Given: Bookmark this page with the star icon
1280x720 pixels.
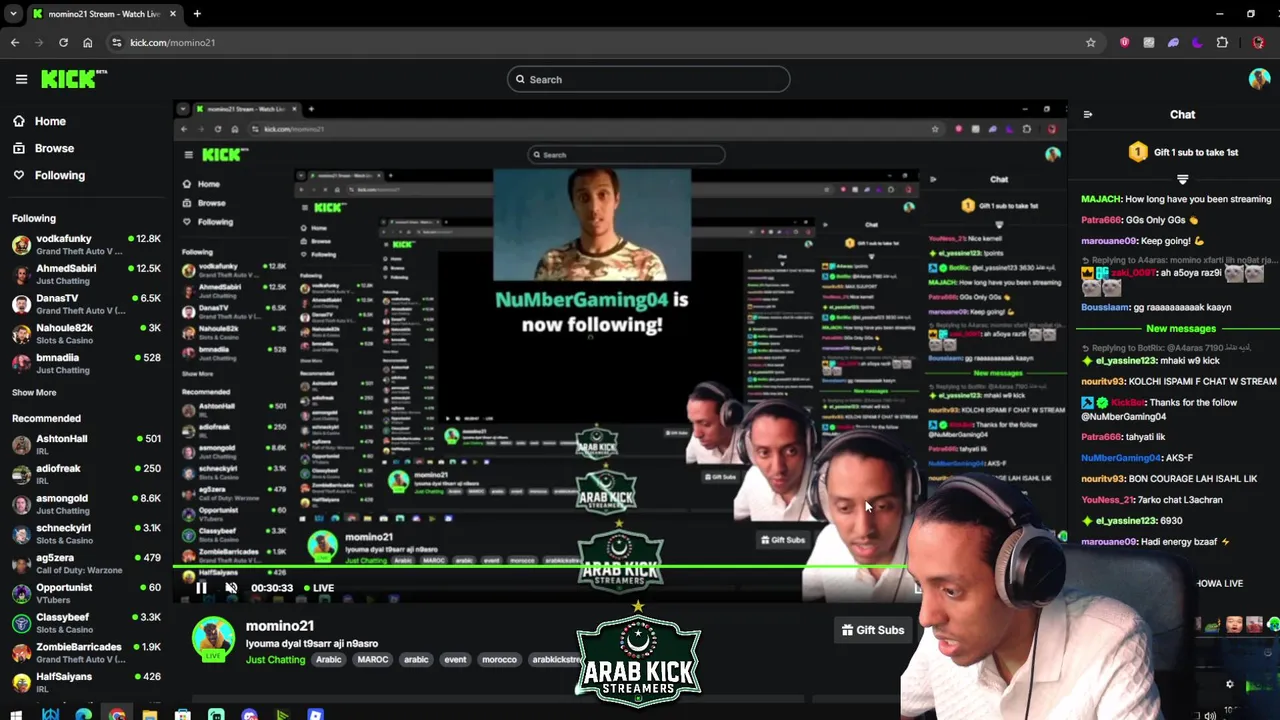Looking at the screenshot, I should (1091, 42).
